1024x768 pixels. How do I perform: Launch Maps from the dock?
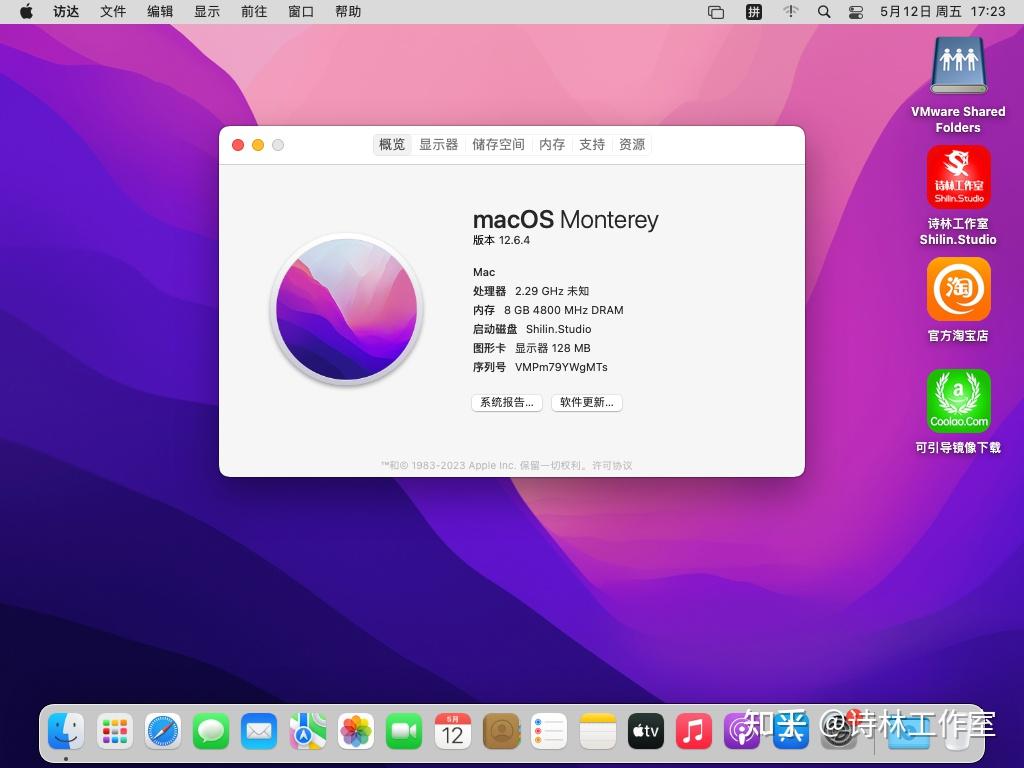click(308, 731)
